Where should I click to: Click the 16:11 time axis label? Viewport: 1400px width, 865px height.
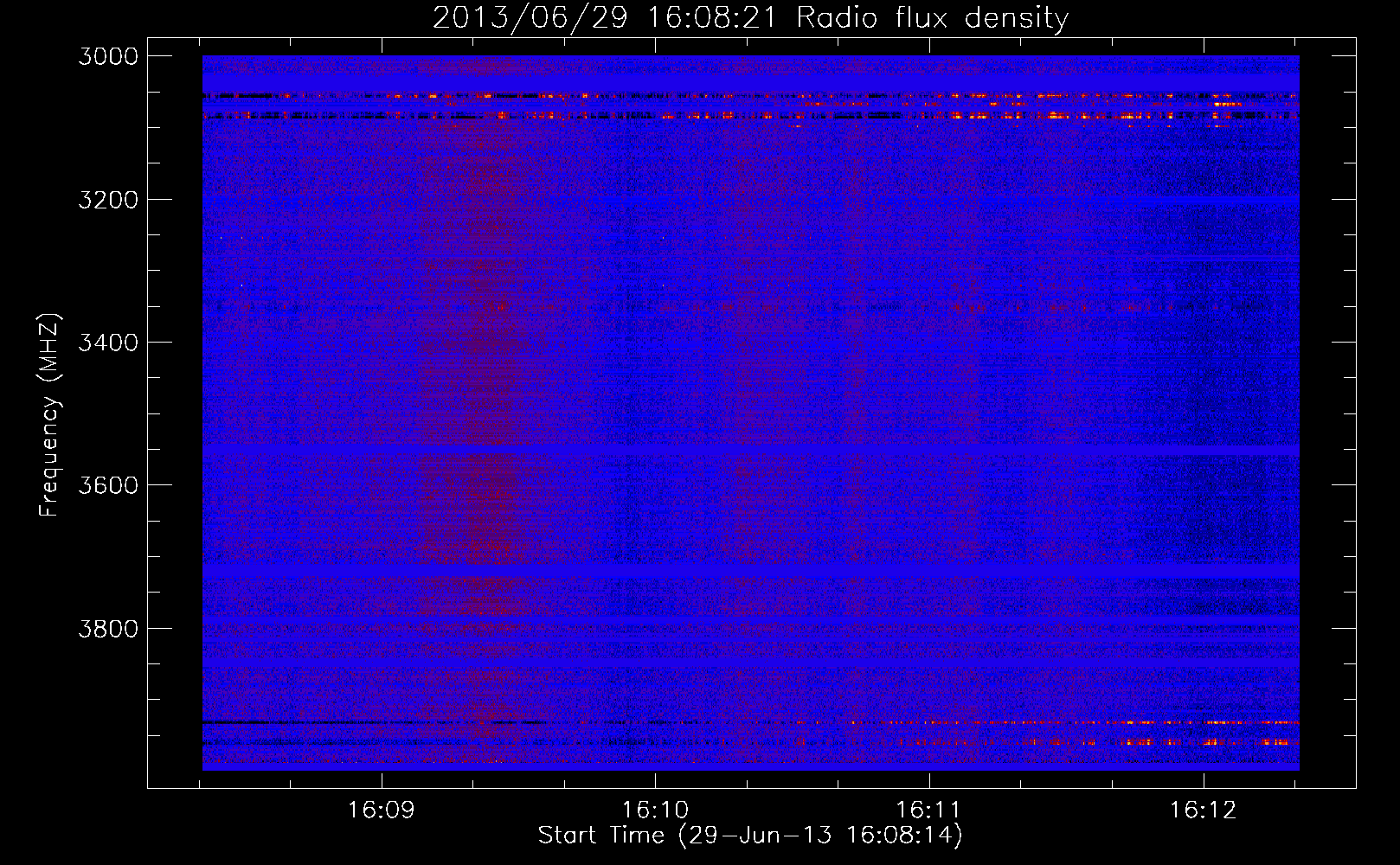[x=929, y=810]
